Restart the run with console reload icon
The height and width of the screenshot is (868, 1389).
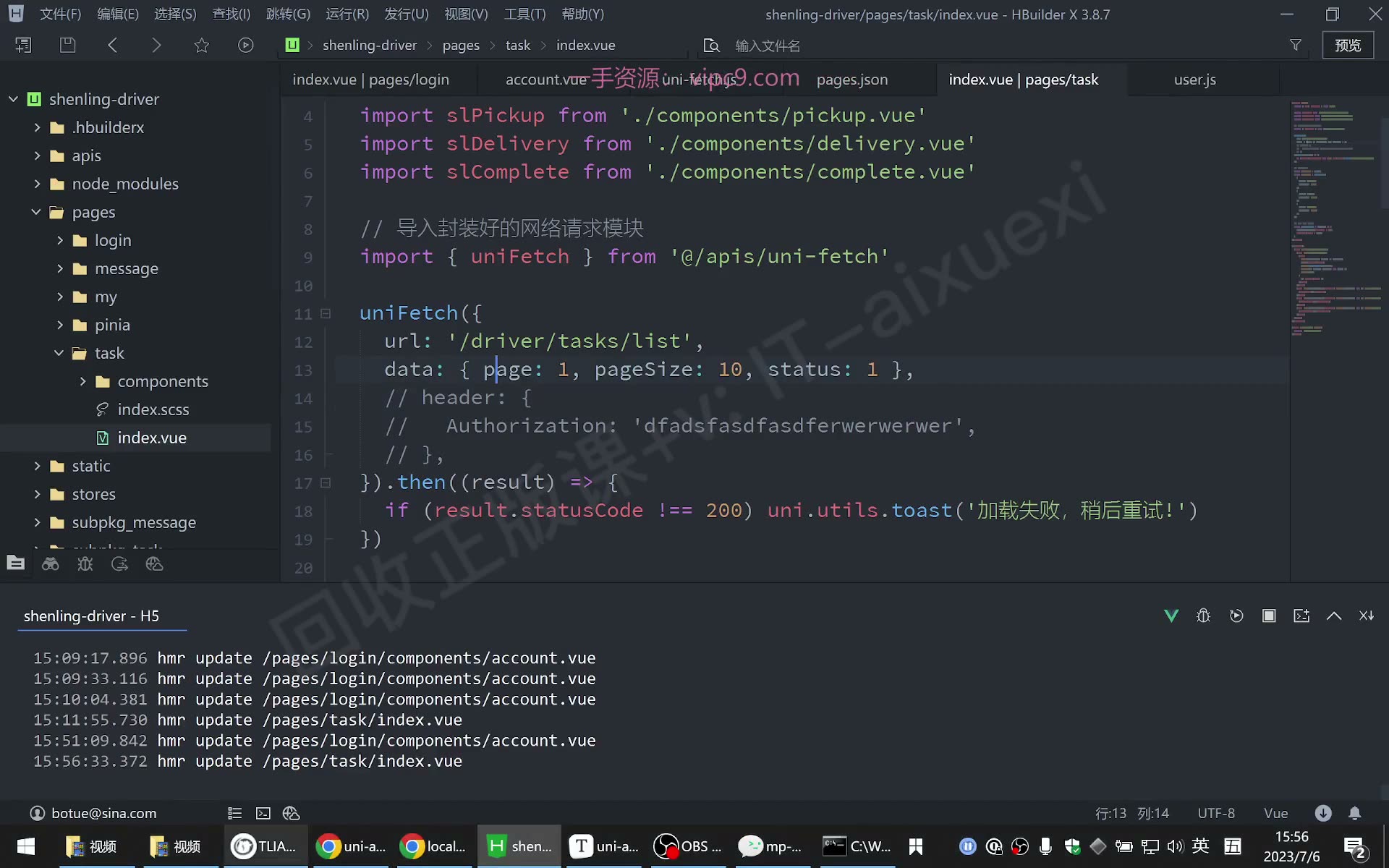(x=1236, y=616)
